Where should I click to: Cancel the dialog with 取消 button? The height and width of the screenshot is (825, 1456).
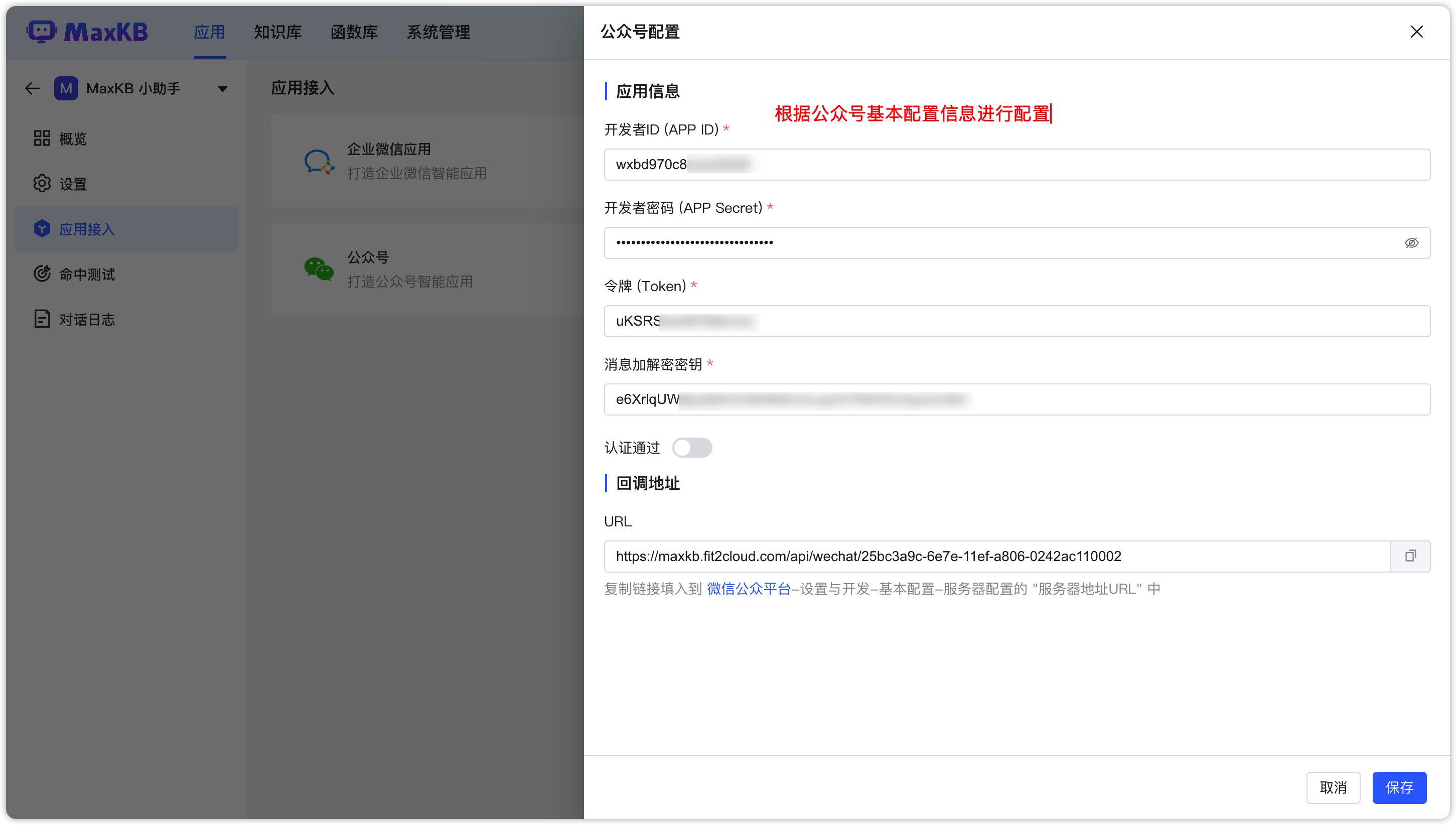1333,787
